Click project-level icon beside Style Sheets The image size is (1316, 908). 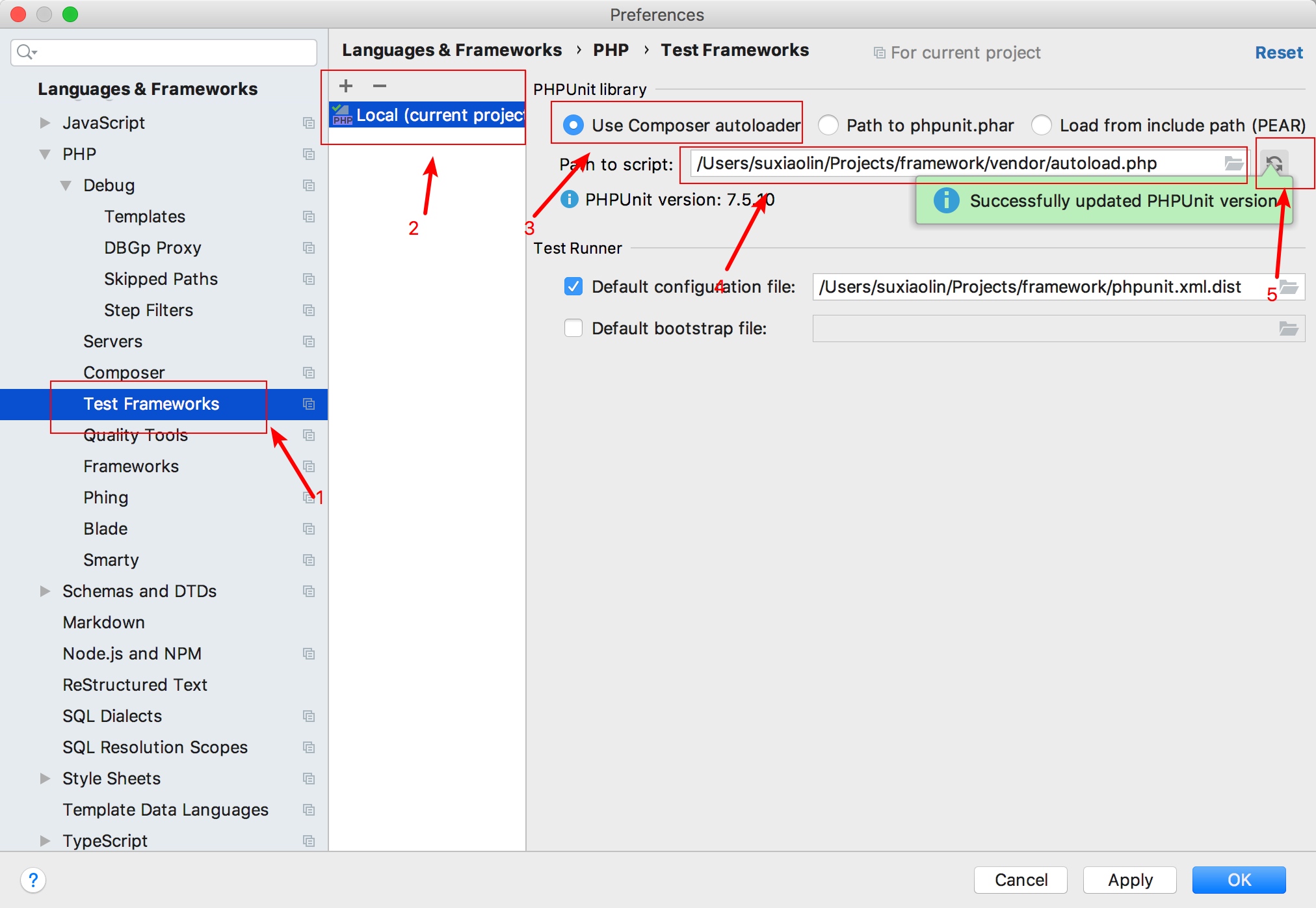coord(309,779)
